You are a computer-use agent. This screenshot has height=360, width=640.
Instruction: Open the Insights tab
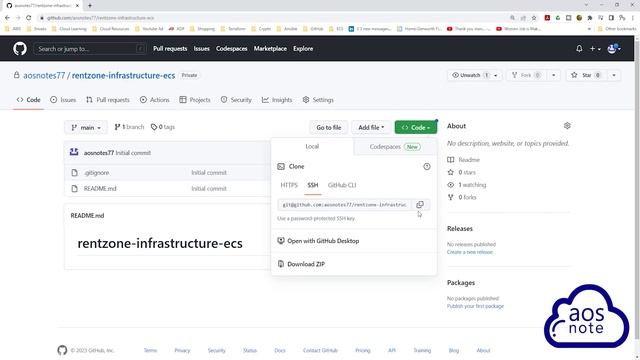(277, 100)
